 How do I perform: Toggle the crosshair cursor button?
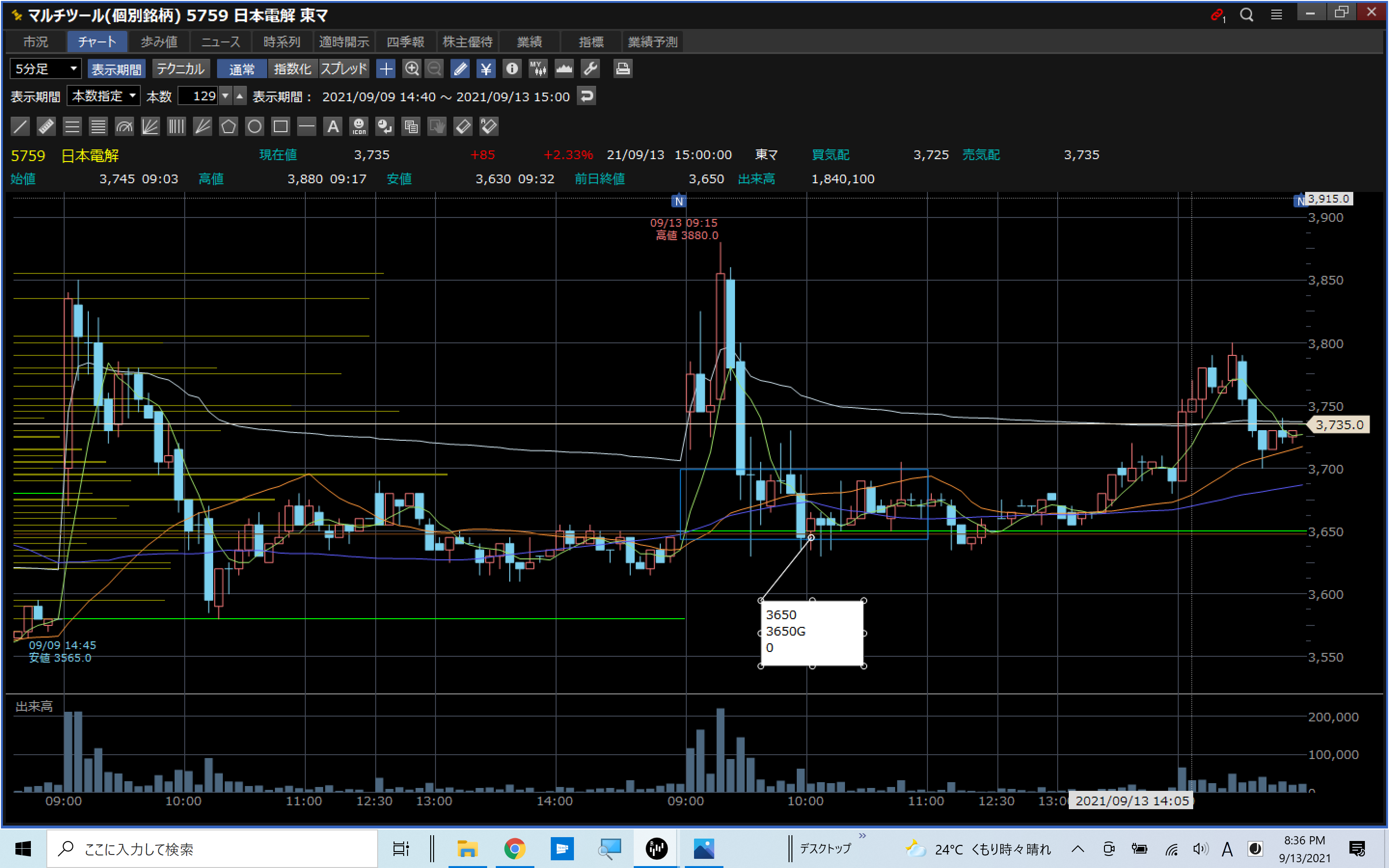coord(386,69)
